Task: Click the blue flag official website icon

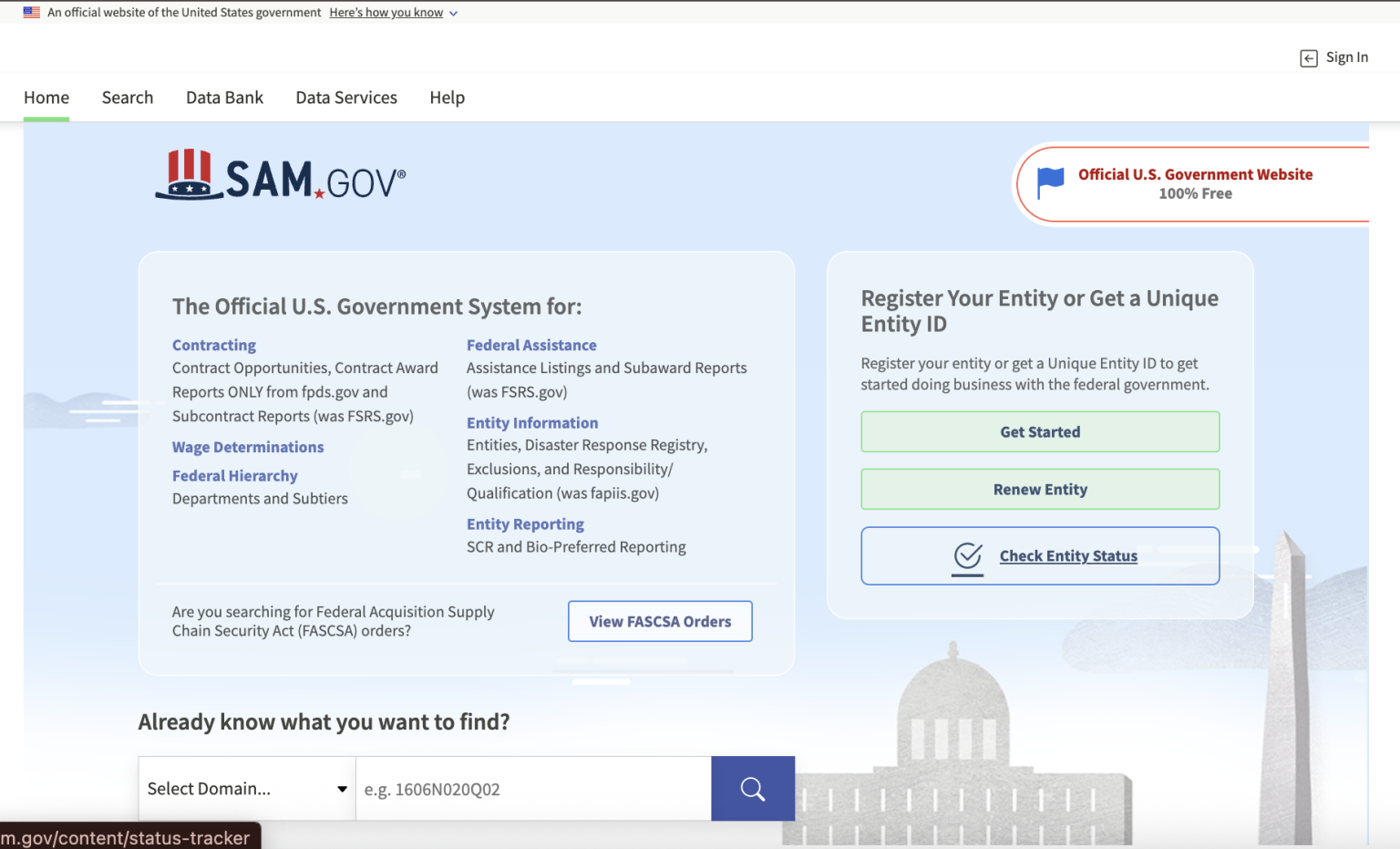Action: click(x=1050, y=182)
